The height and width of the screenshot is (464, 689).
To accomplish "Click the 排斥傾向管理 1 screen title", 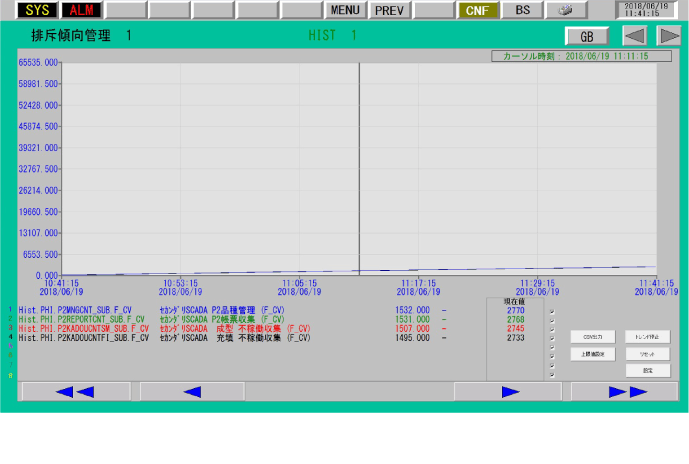I will click(x=81, y=36).
